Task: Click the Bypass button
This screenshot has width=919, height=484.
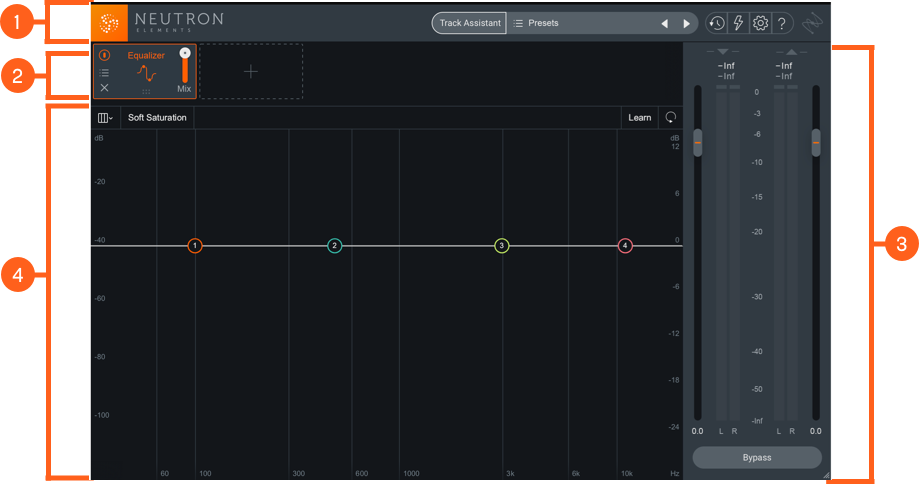Action: [x=757, y=458]
